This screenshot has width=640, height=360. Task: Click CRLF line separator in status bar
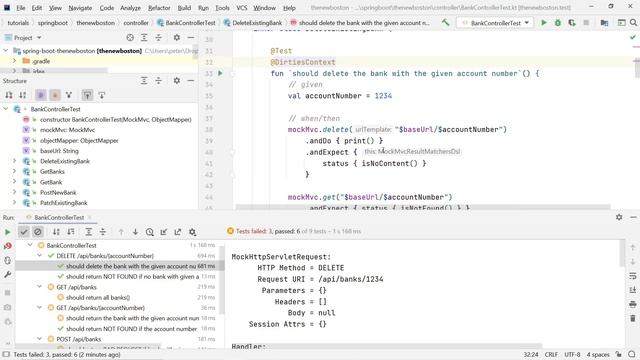pyautogui.click(x=551, y=355)
